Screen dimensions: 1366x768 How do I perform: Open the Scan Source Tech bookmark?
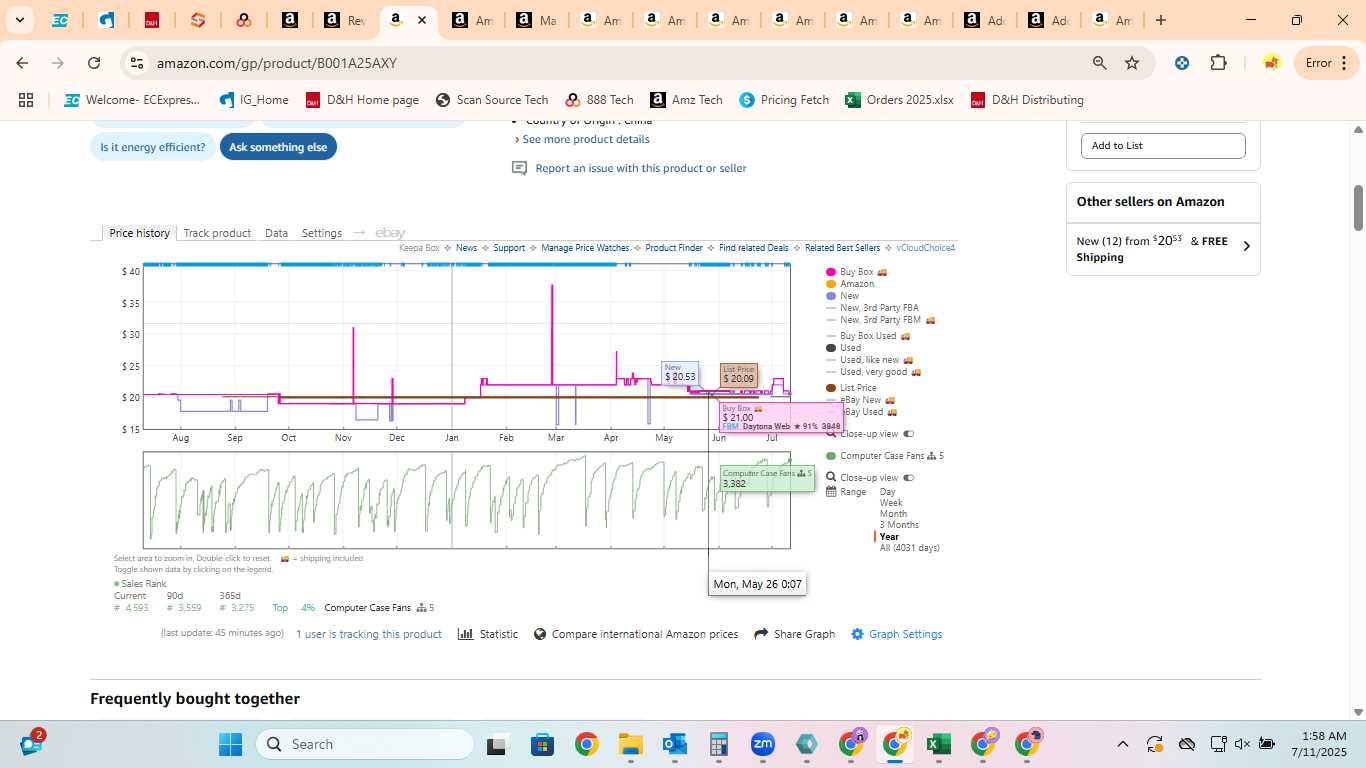click(x=492, y=100)
